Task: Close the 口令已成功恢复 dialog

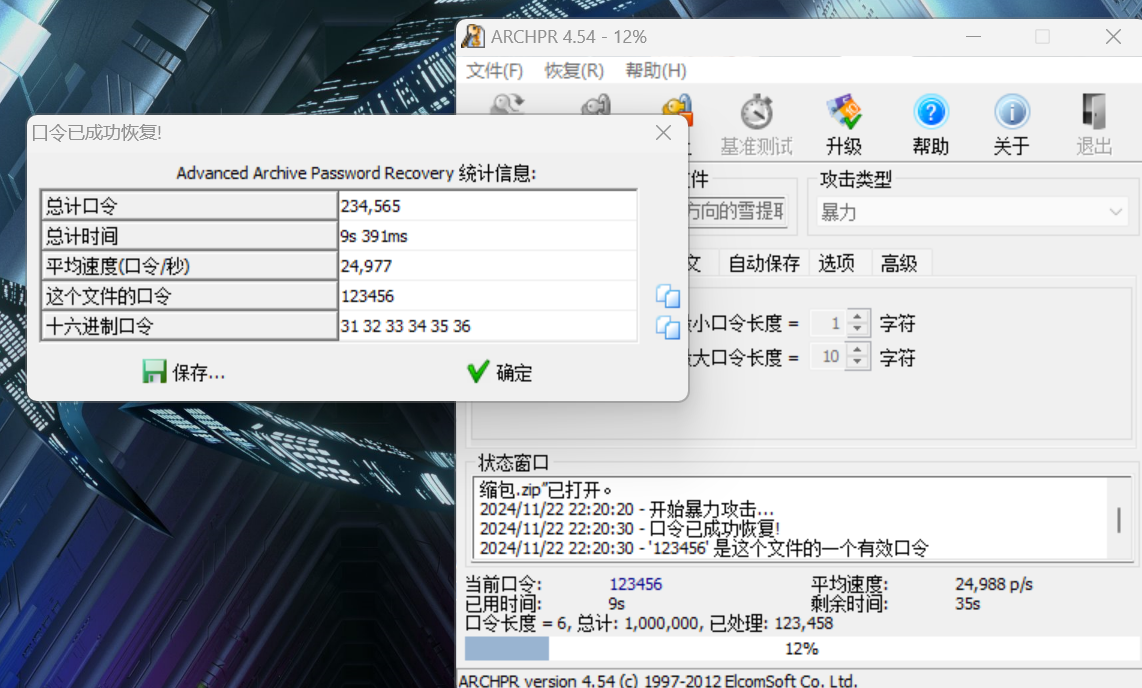Action: pos(663,133)
